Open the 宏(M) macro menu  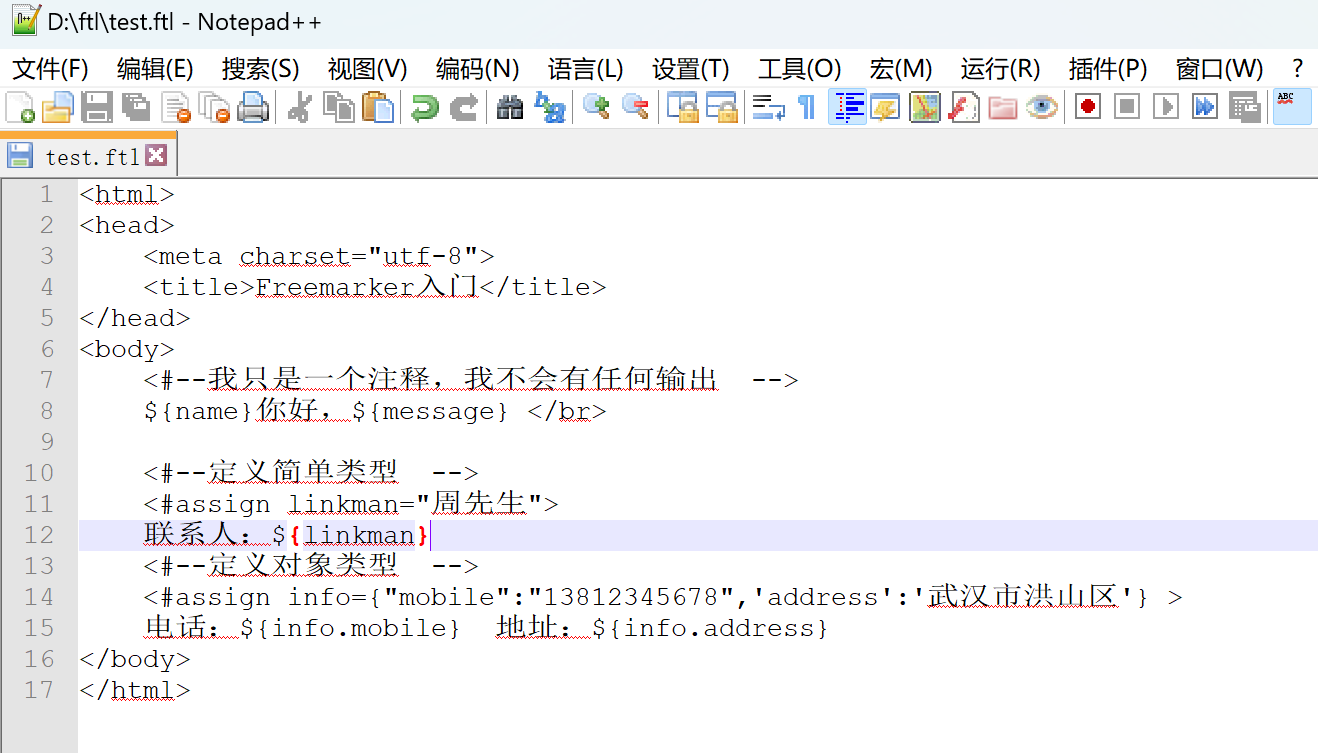coord(900,69)
